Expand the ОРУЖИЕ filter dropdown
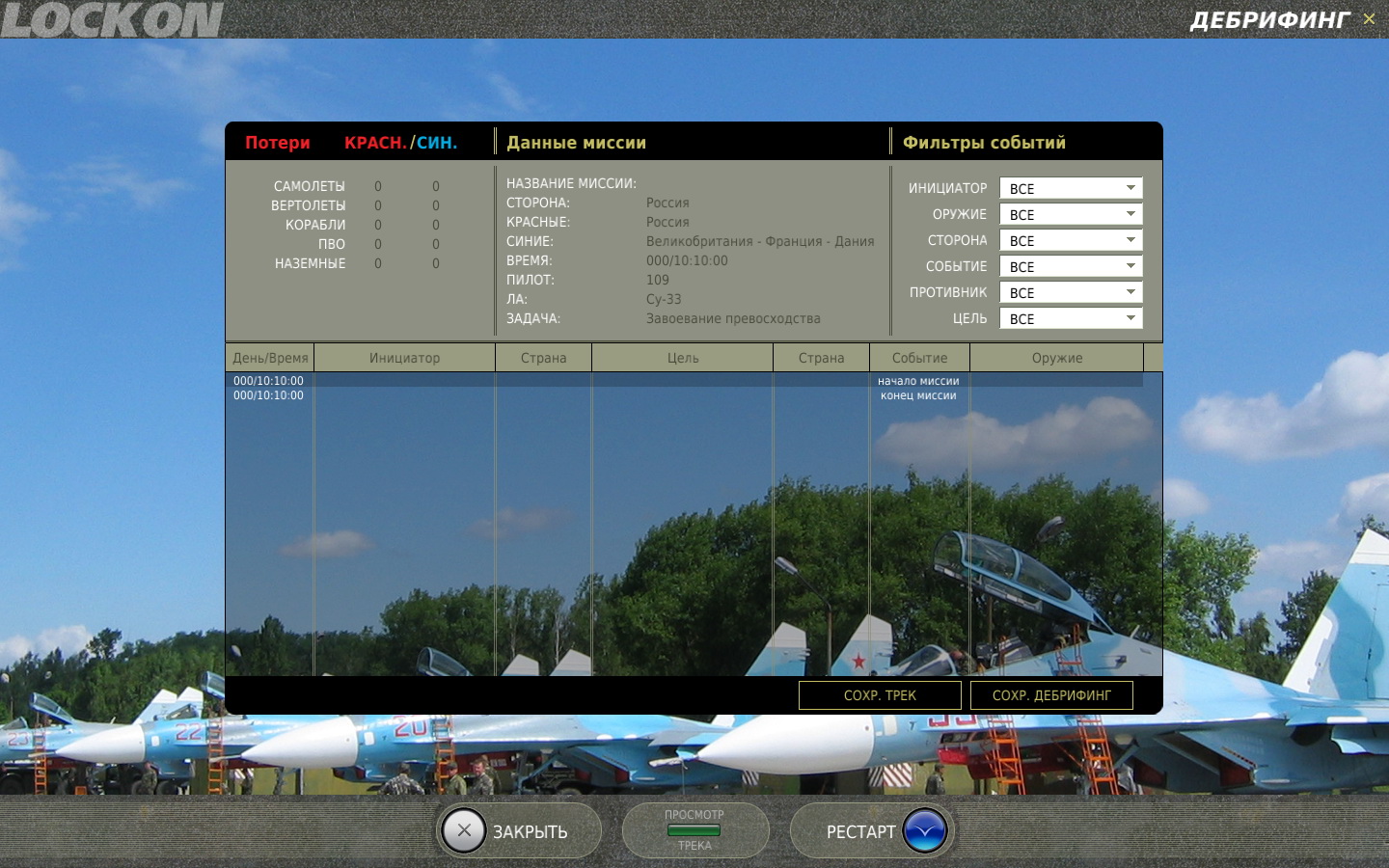This screenshot has width=1389, height=868. coord(1071,214)
